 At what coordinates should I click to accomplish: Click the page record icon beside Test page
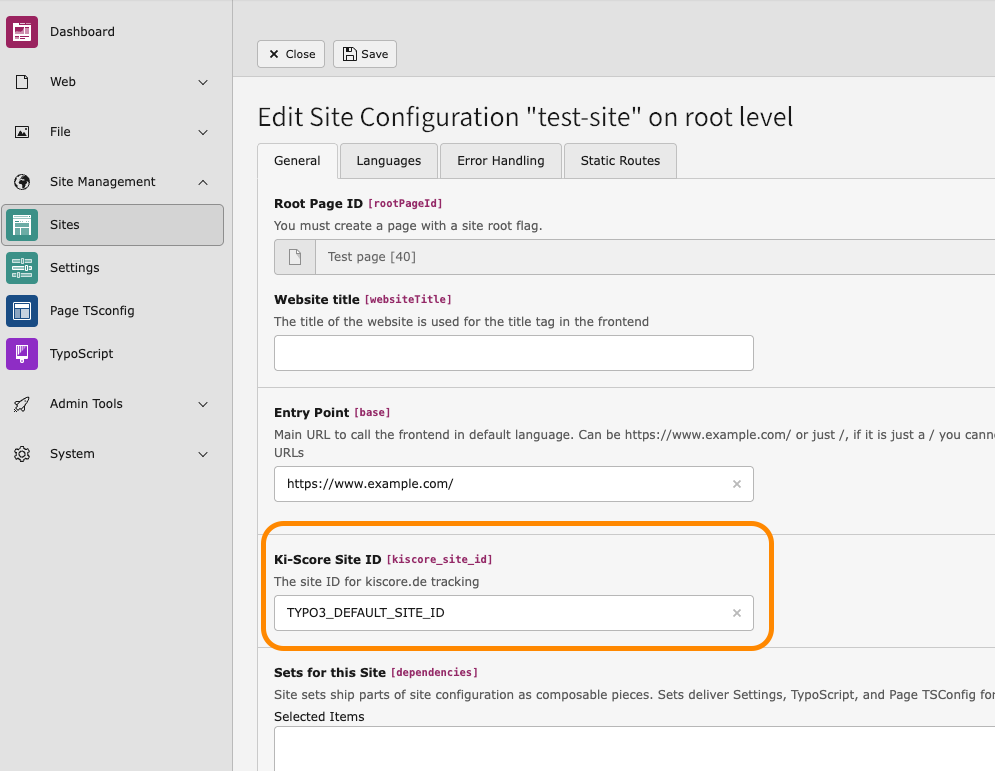tap(294, 256)
